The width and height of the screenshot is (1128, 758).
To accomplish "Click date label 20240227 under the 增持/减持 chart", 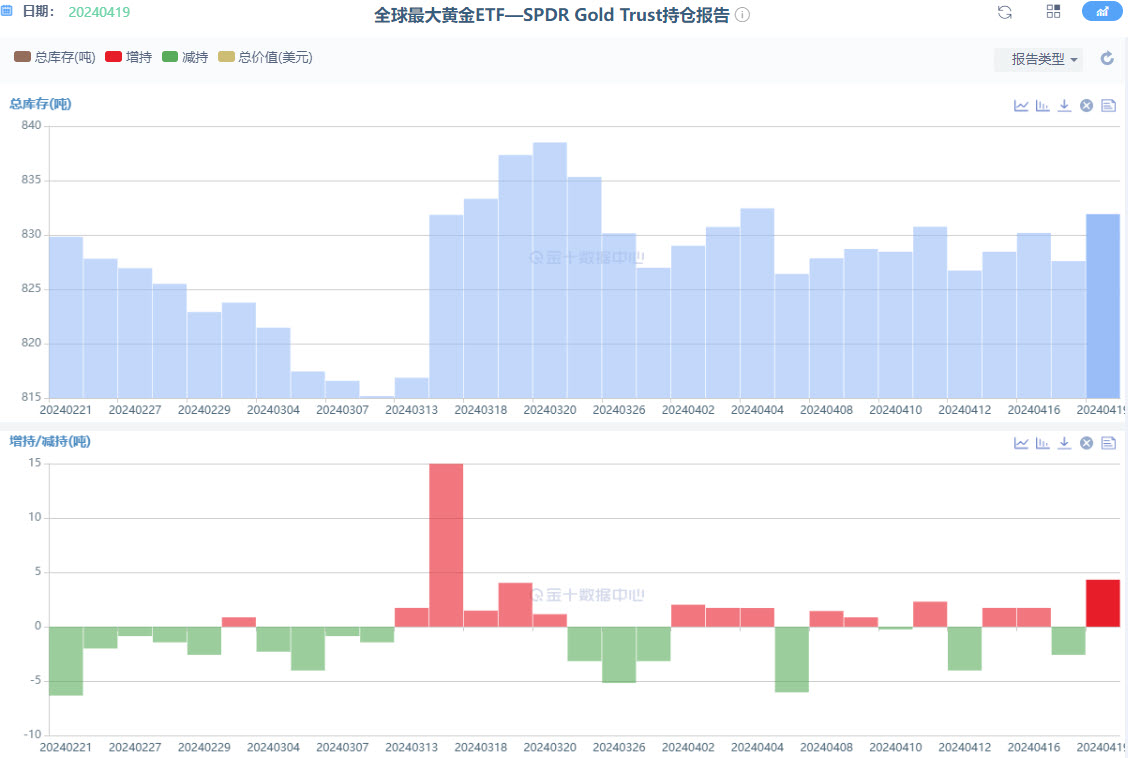I will coord(135,747).
